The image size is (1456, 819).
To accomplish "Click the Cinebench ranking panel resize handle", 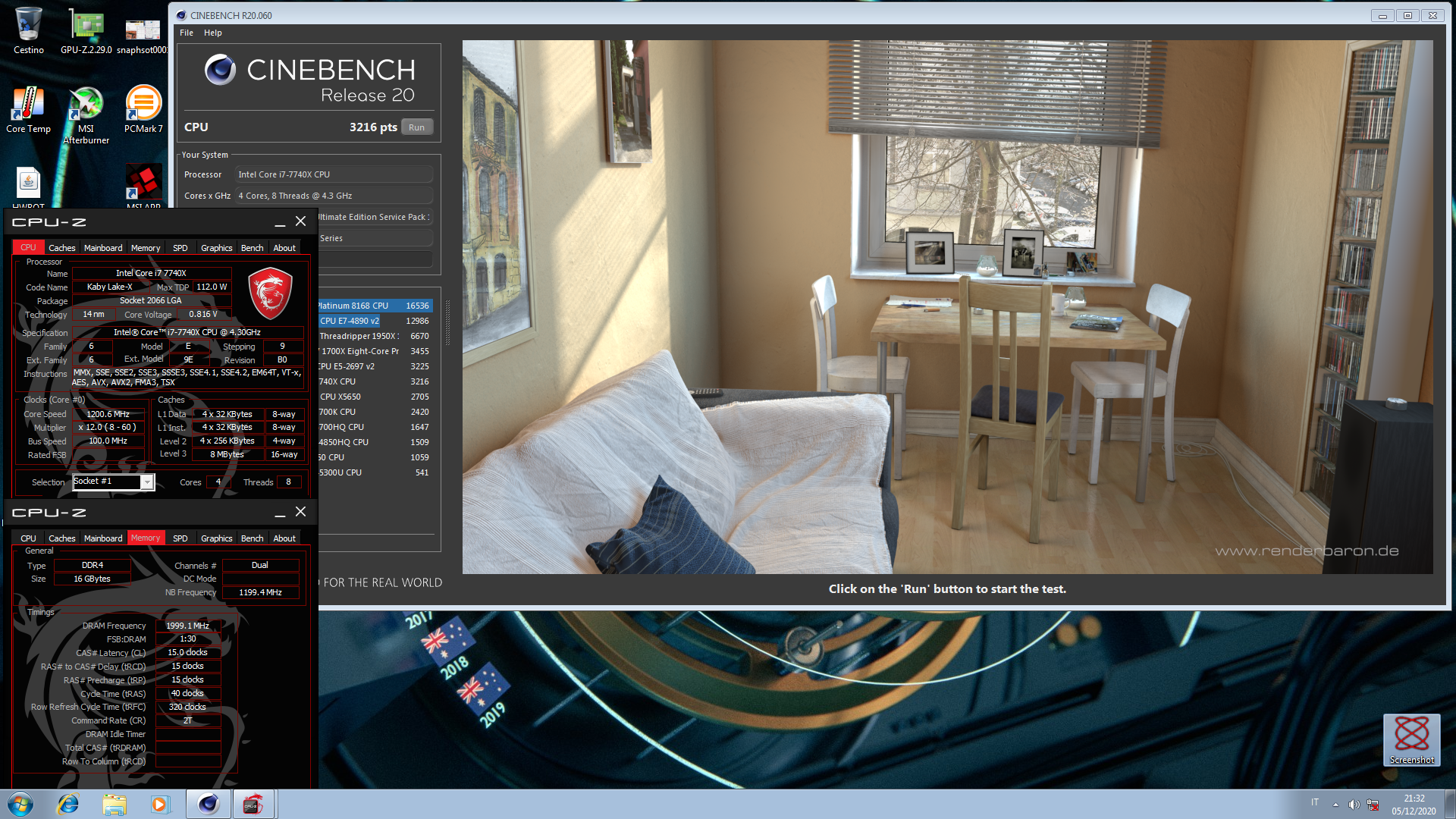I will coord(447,325).
